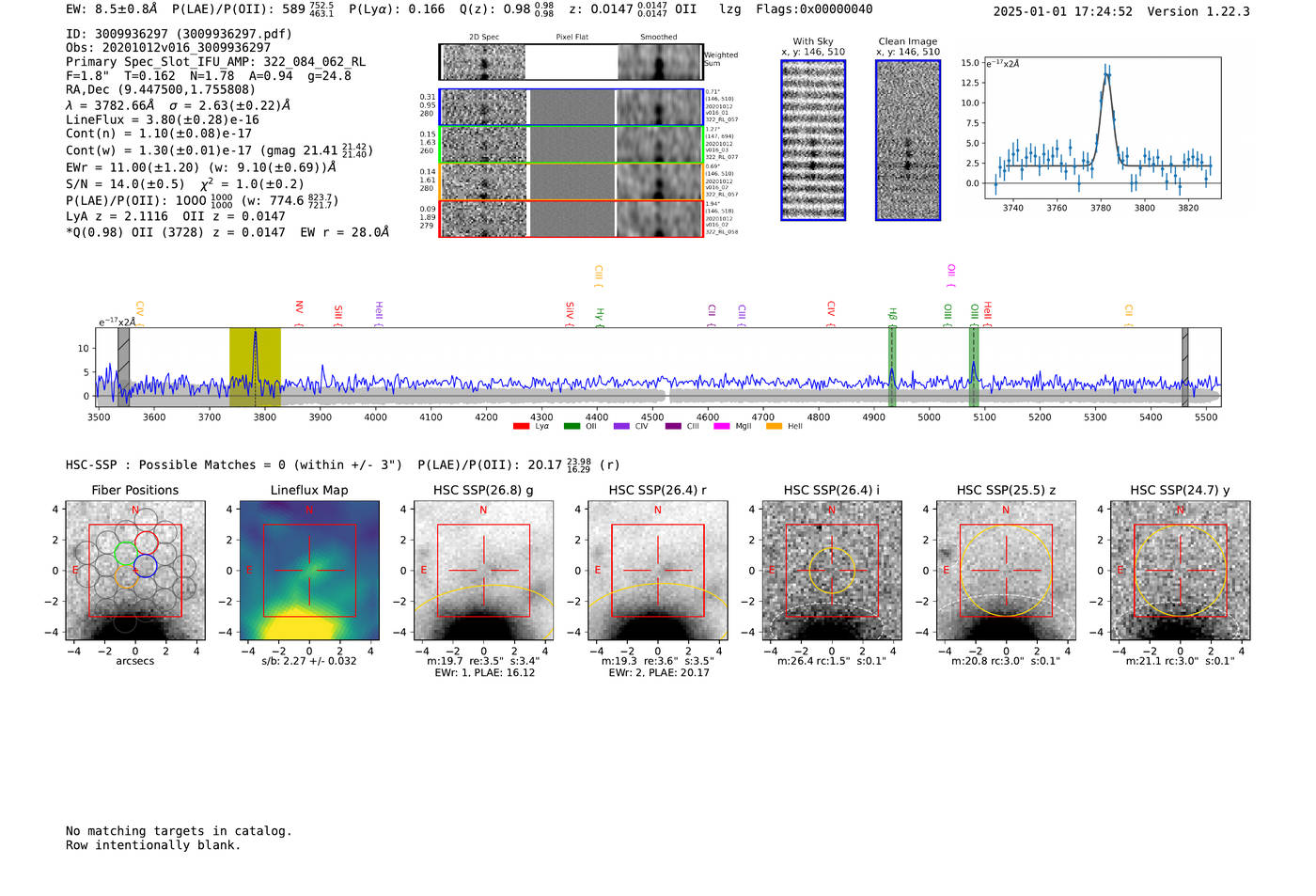Click the hatched gray band near 5460

click(x=1185, y=368)
